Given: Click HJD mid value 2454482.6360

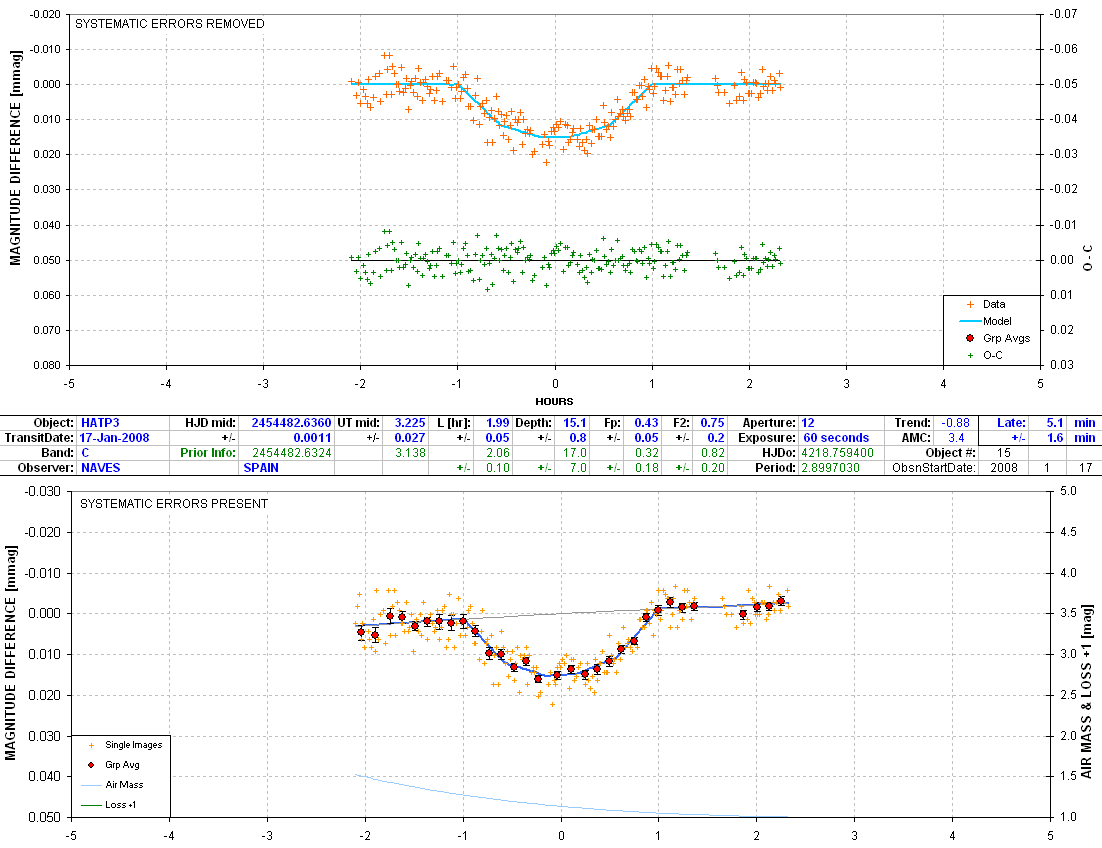Looking at the screenshot, I should click(x=291, y=423).
